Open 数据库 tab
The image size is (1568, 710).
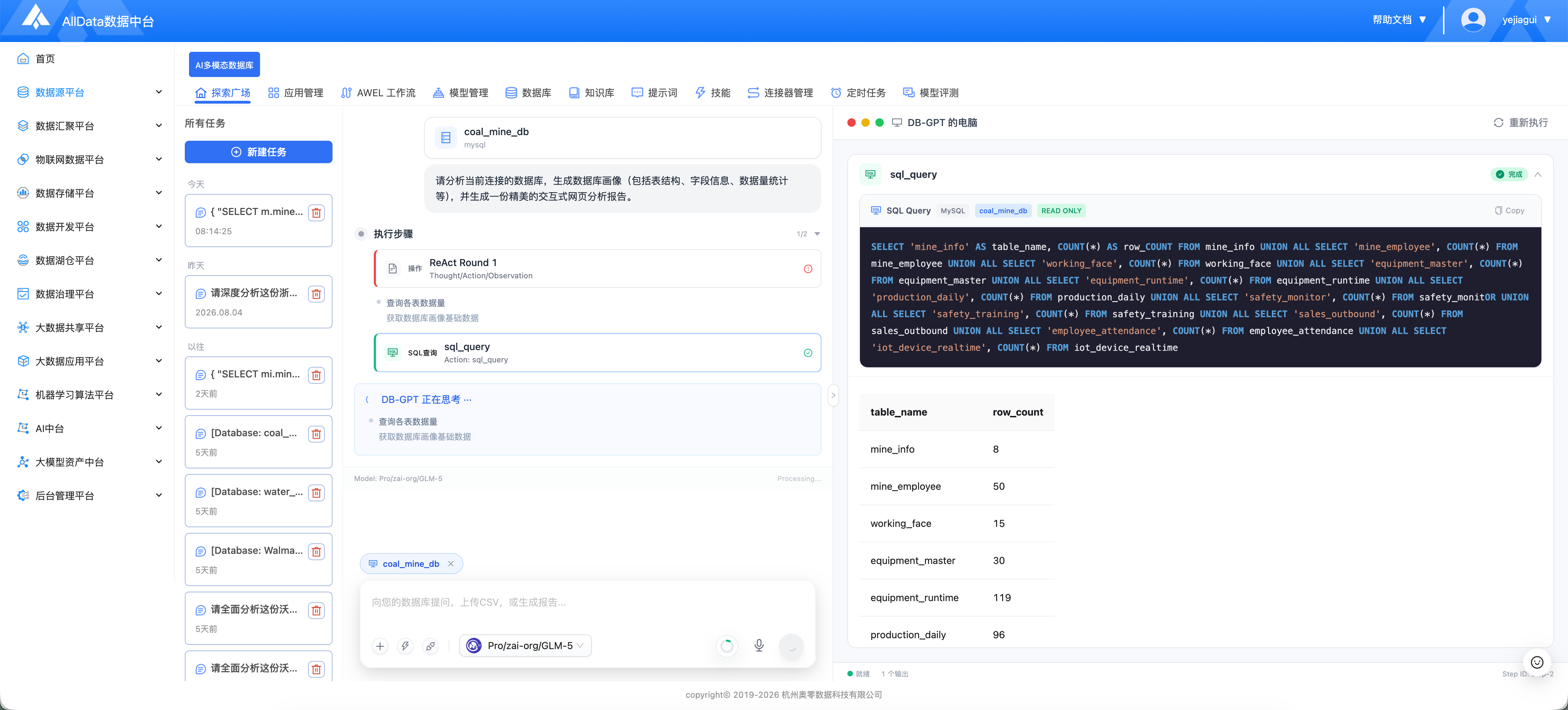coord(528,92)
